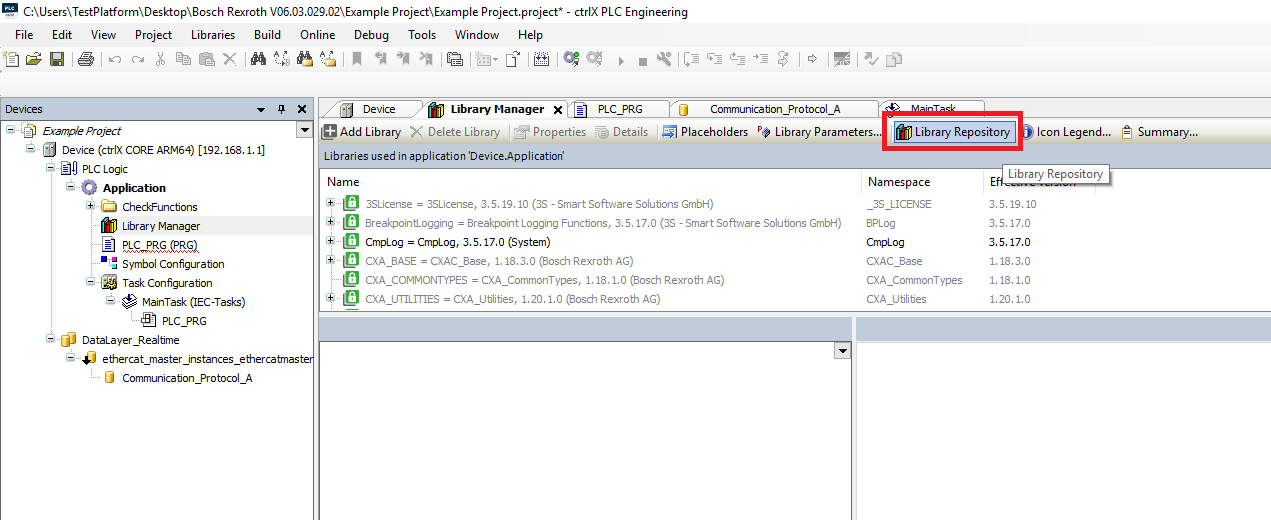Collapse the DataLayer_Realtime node
1271x520 pixels.
click(51, 340)
